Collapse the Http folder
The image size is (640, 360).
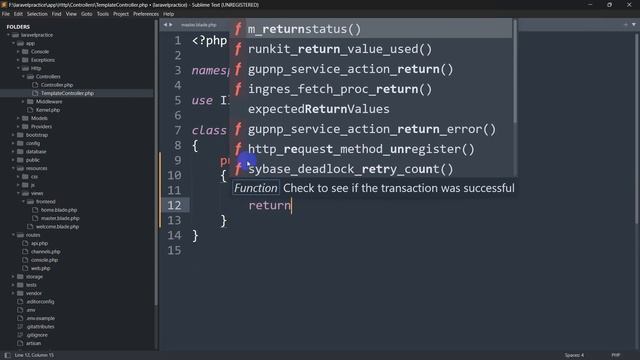point(18,68)
